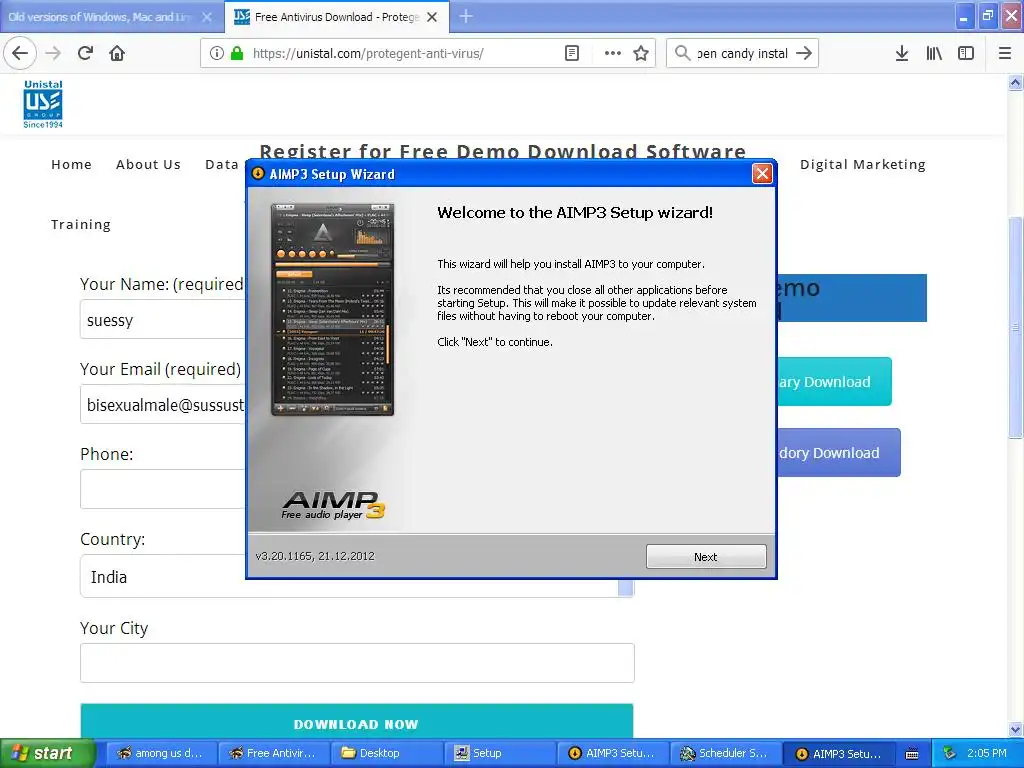Click the blue 'dory Download' button
Image resolution: width=1024 pixels, height=768 pixels.
(839, 453)
